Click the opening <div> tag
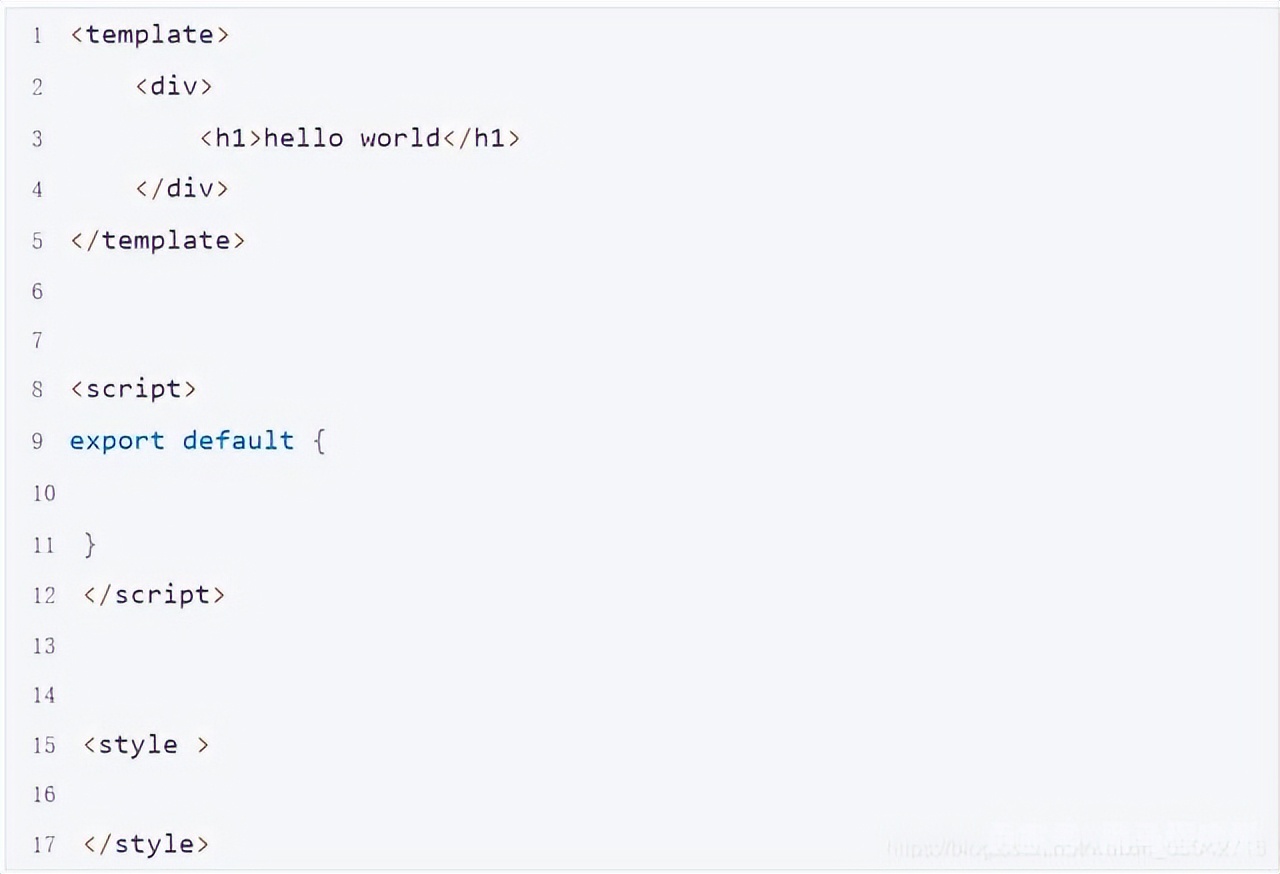This screenshot has height=874, width=1280. point(174,86)
